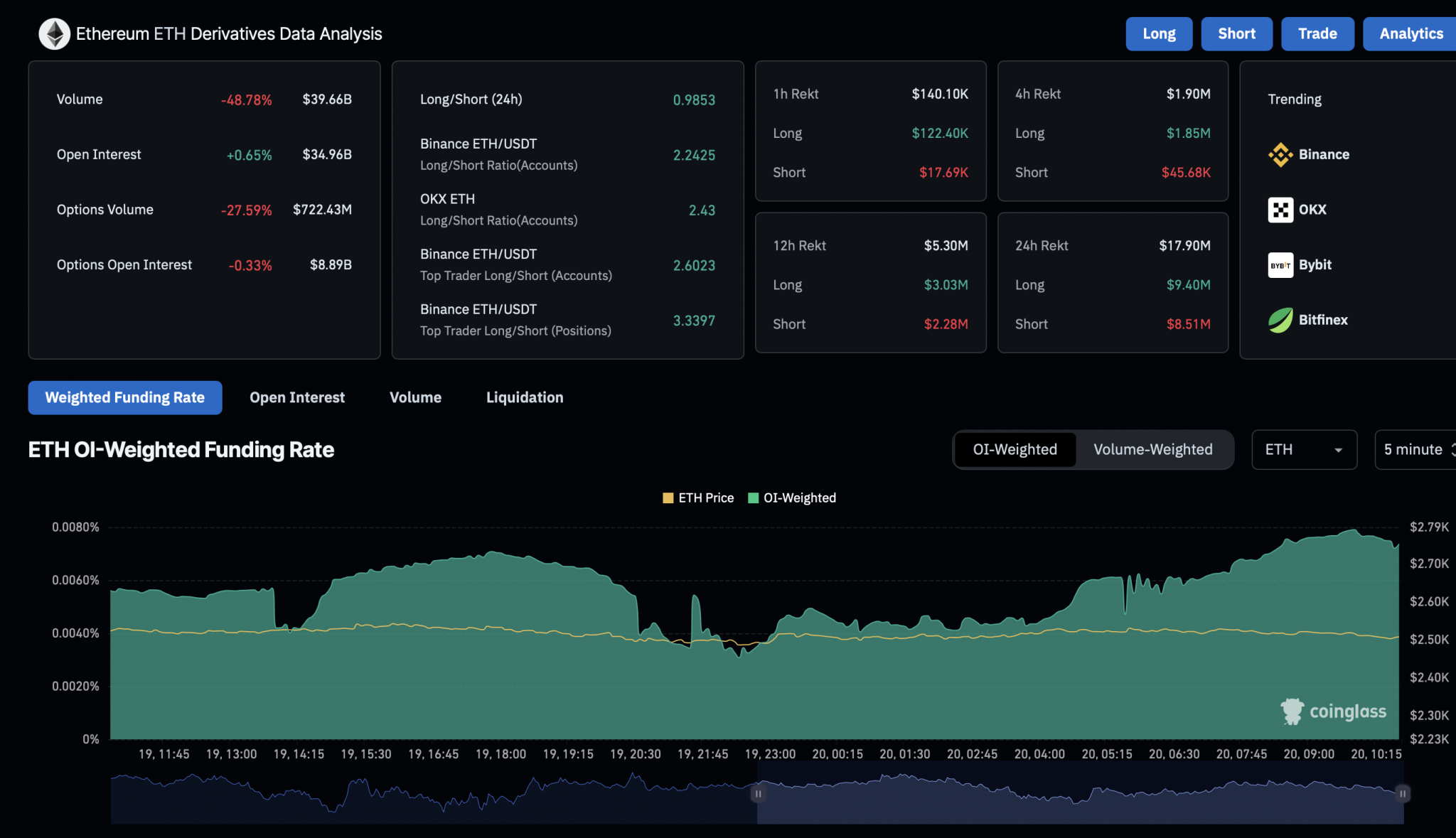Click the ETH OI-Weighted Funding Rate heading
Screen dimensions: 1456x838
coord(181,450)
